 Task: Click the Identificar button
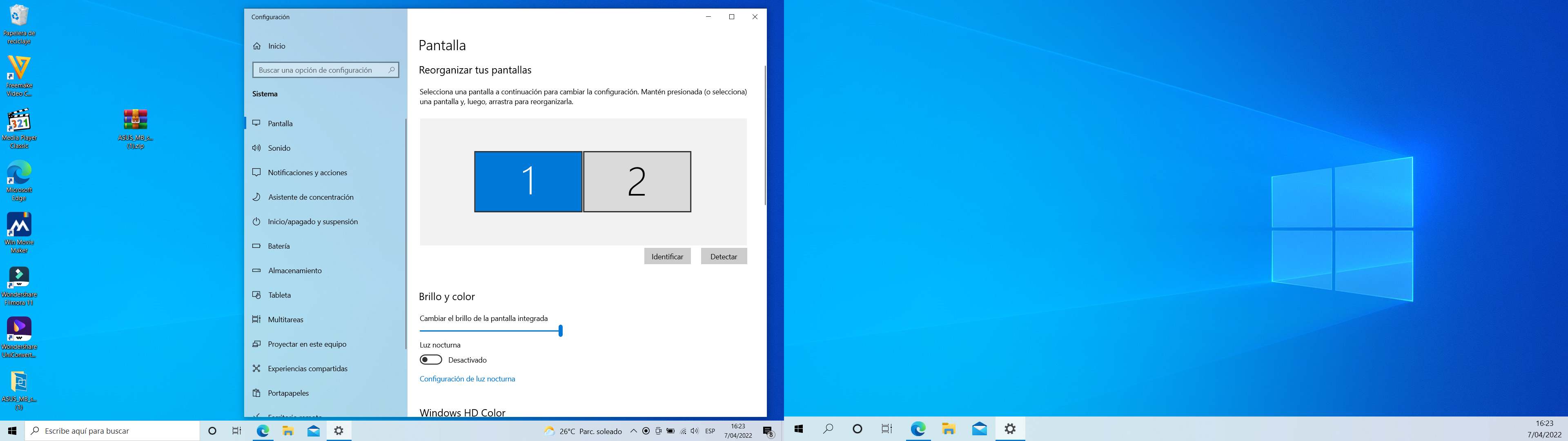pos(667,256)
